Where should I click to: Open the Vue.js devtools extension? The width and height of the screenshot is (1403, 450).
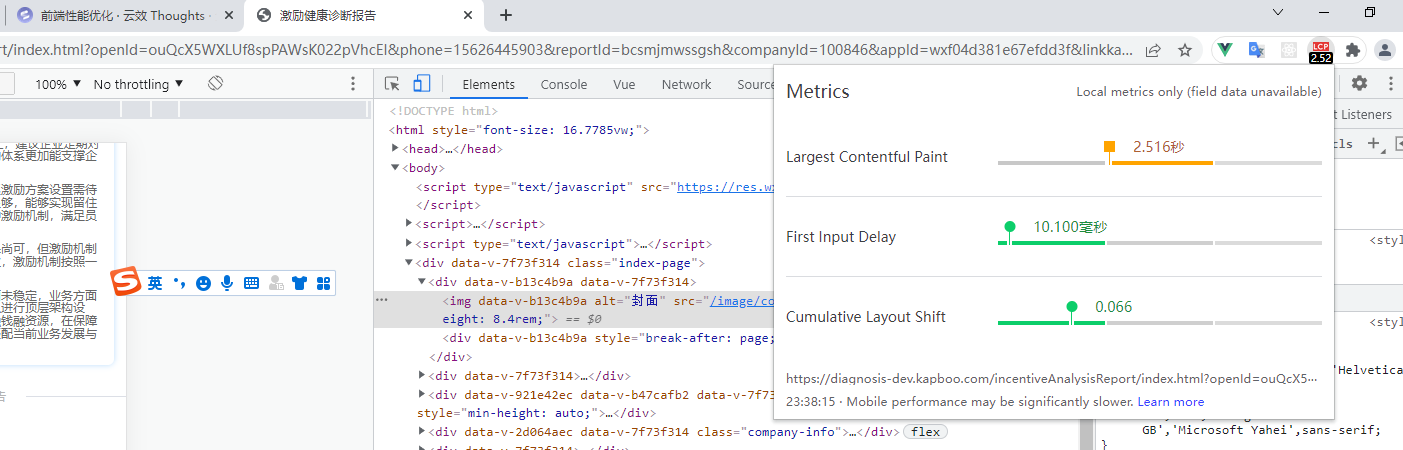click(1225, 49)
